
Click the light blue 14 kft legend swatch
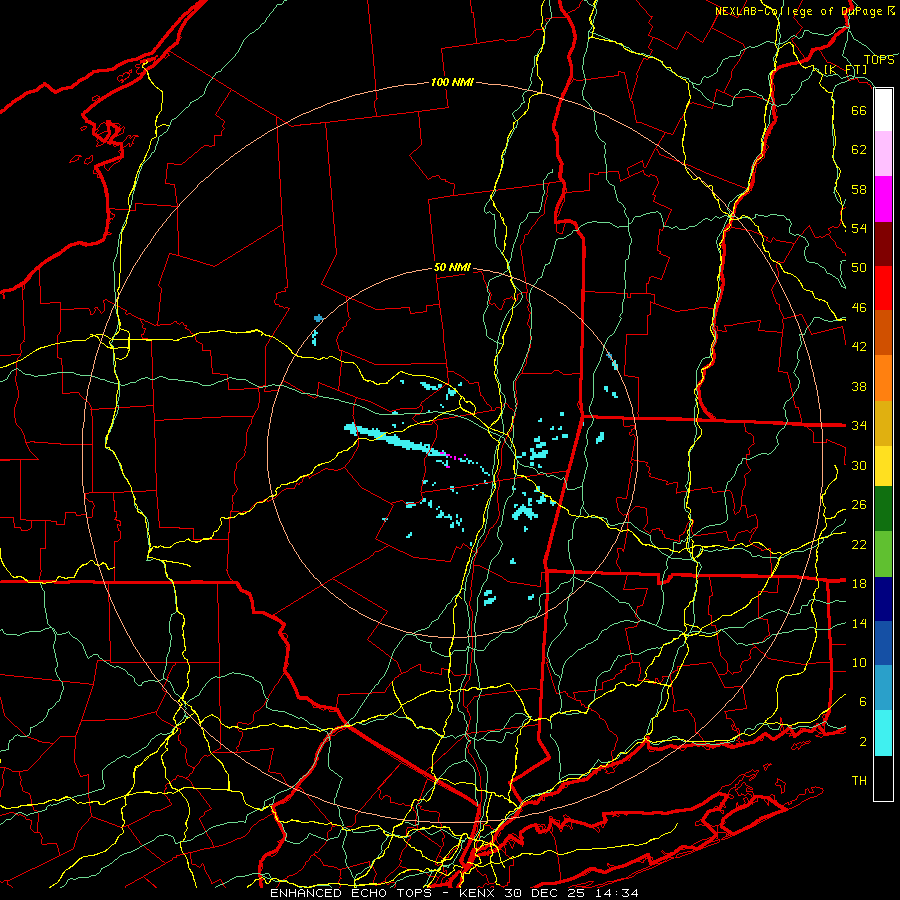click(883, 688)
